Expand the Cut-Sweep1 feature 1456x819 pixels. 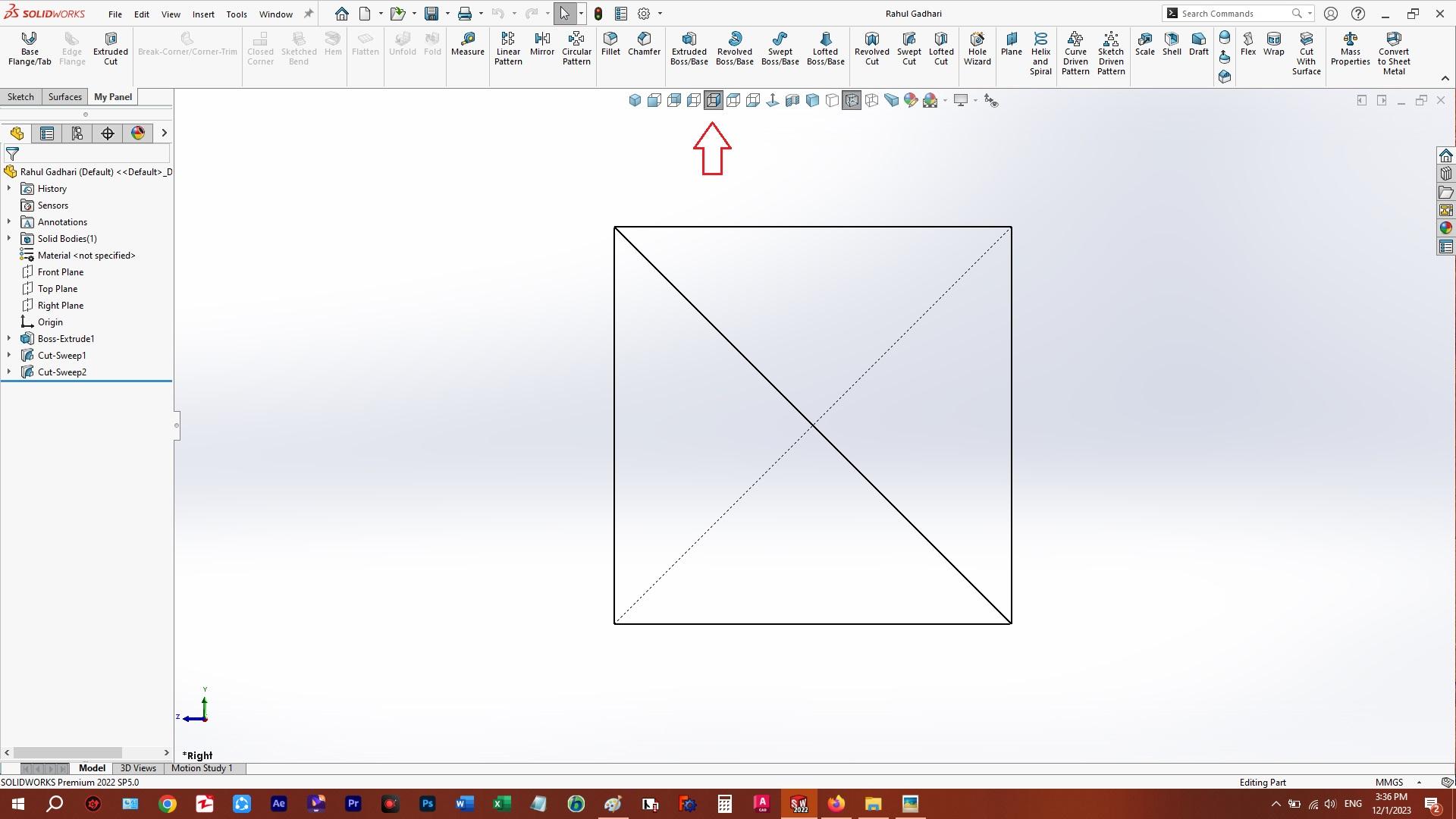coord(9,355)
